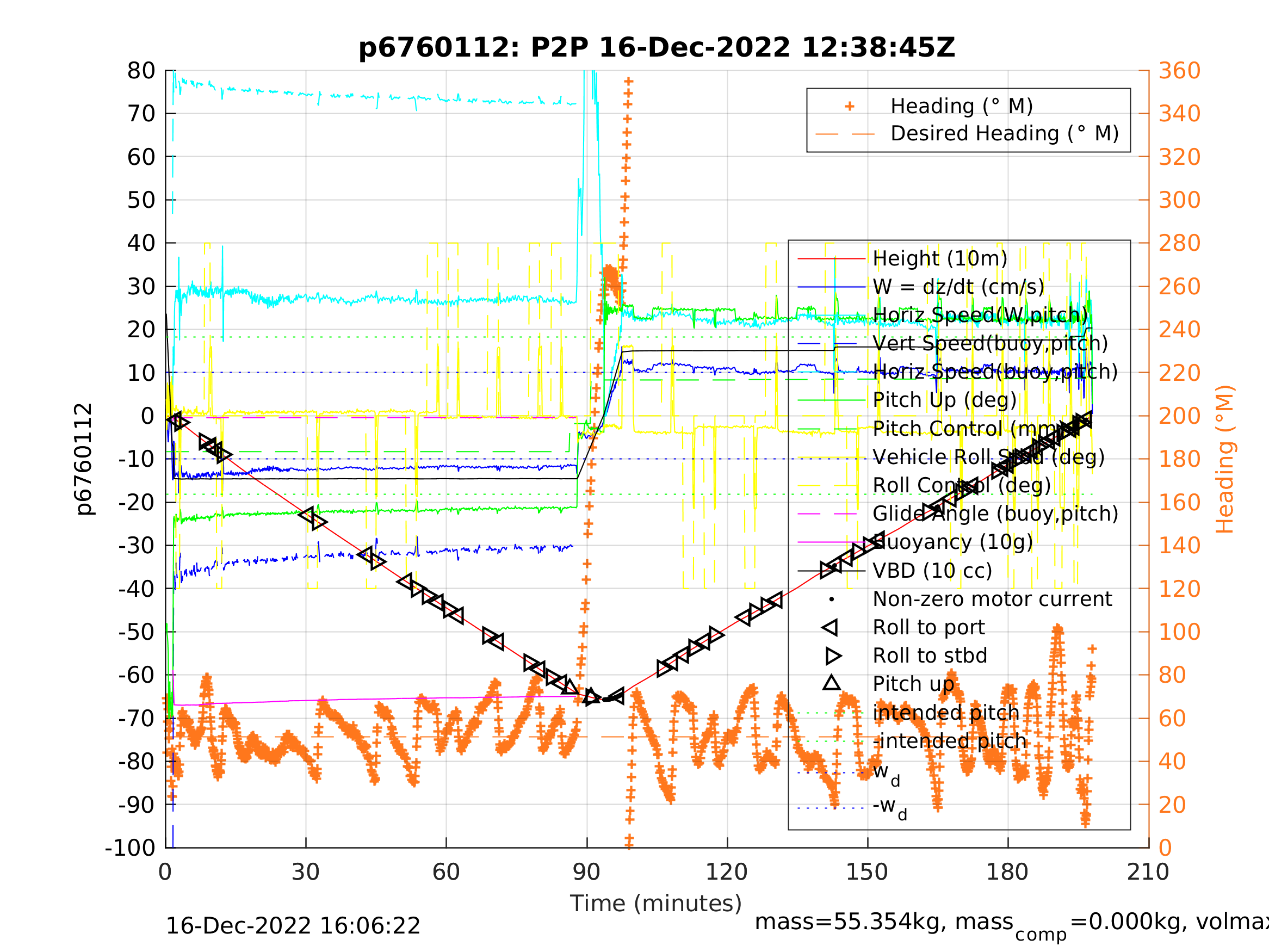Click the right-pointing triangle symbol for Roll to stbd
Image resolution: width=1269 pixels, height=952 pixels.
click(x=833, y=656)
